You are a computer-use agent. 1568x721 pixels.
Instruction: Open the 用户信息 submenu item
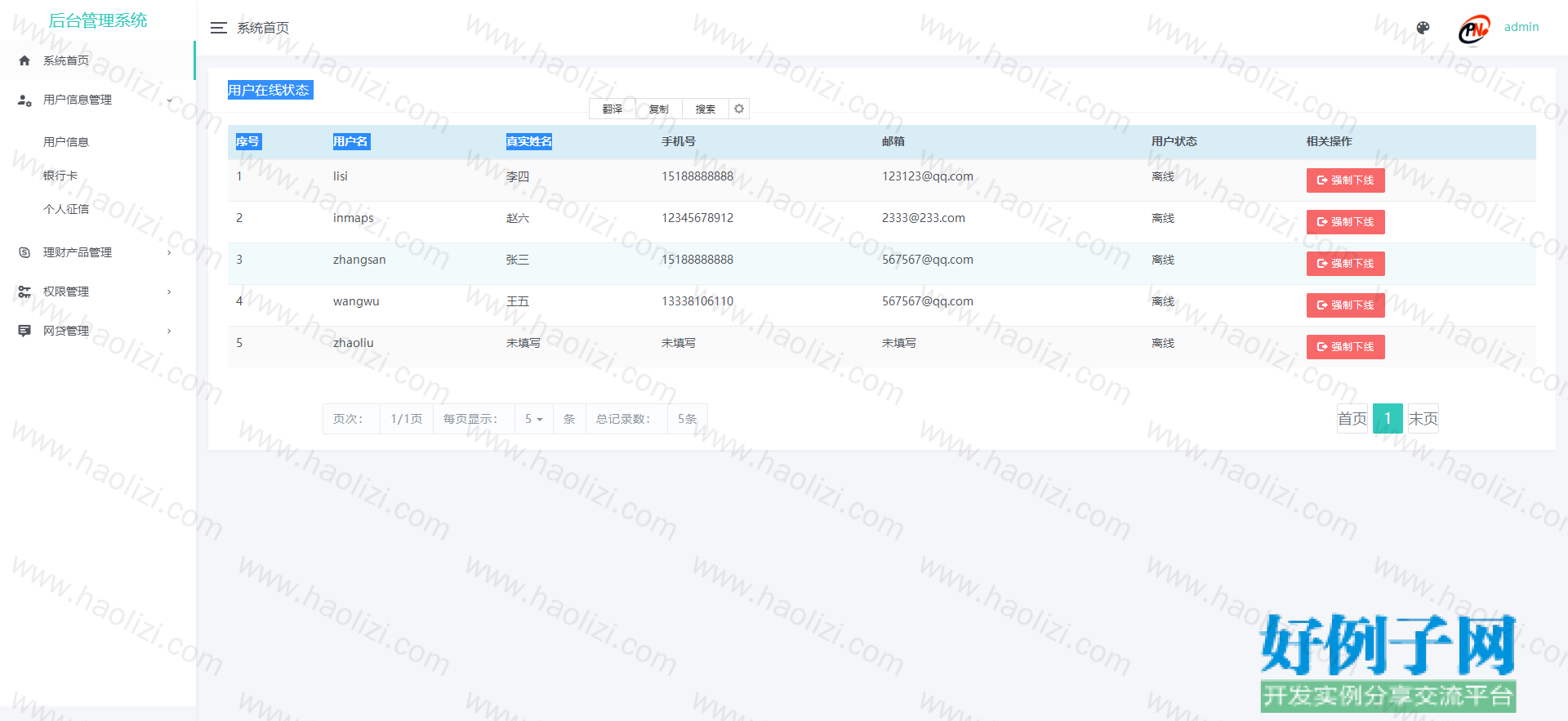(x=66, y=142)
